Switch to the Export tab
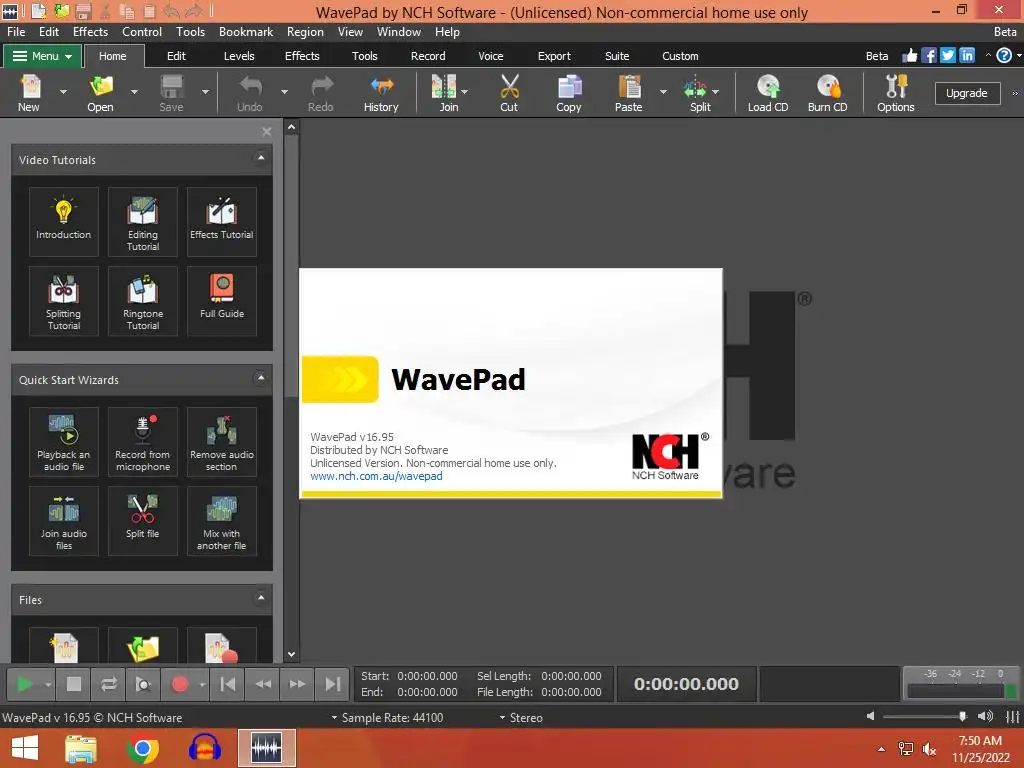 (x=554, y=56)
